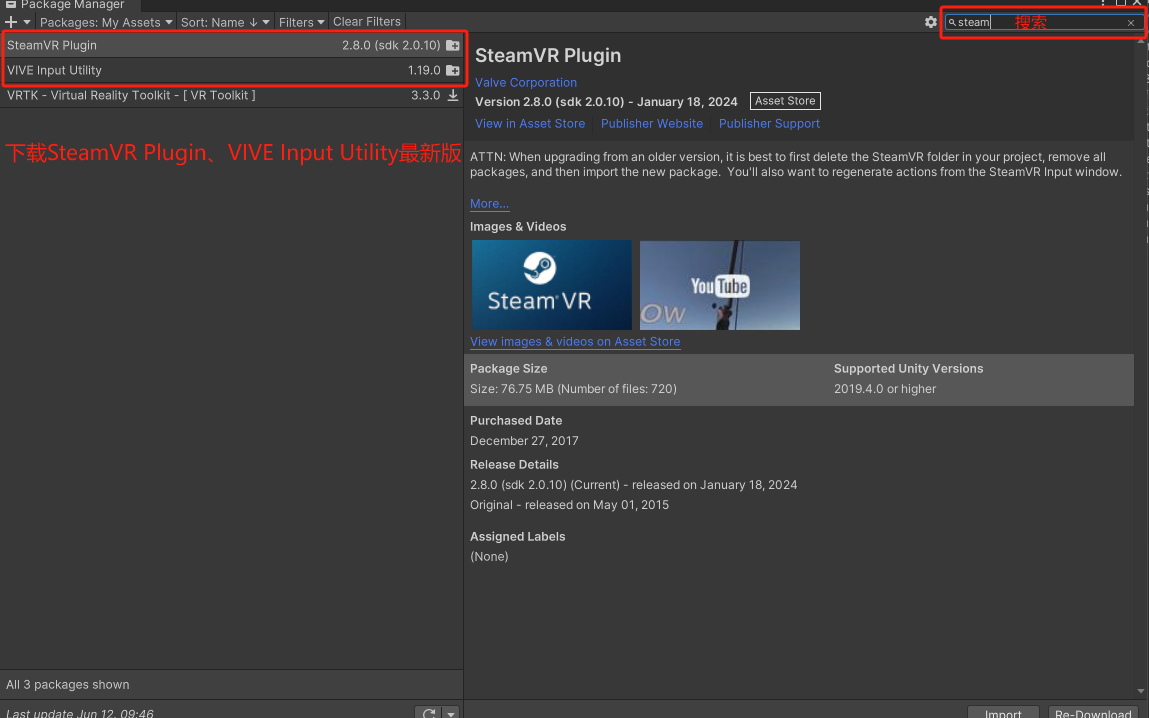Open the dropdown arrow next to refresh
The width and height of the screenshot is (1149, 718).
click(x=451, y=713)
